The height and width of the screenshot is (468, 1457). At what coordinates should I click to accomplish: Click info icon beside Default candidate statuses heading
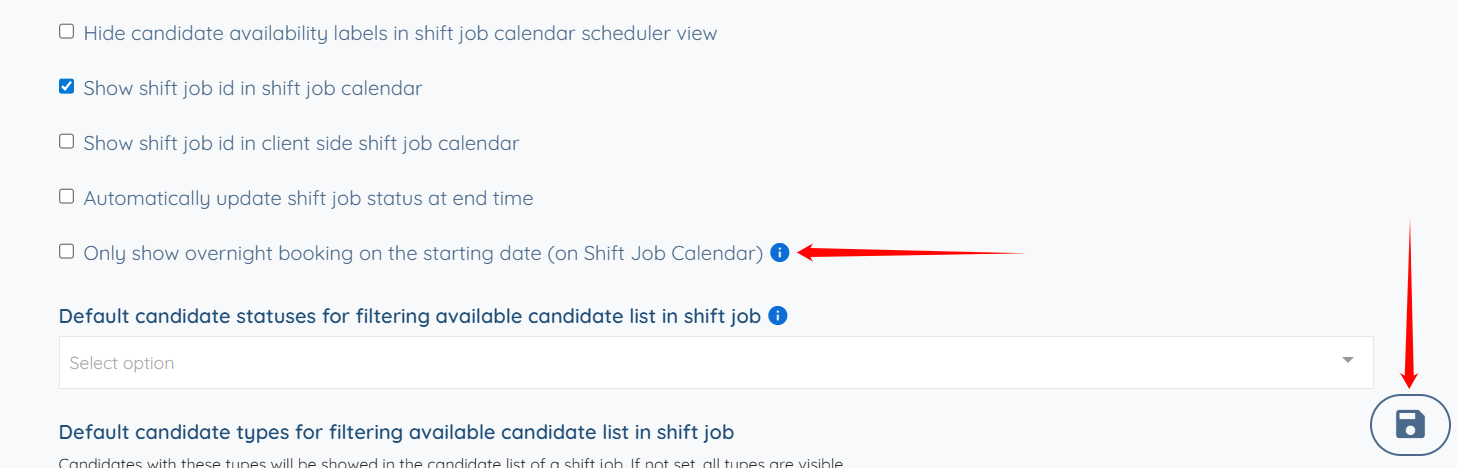click(x=777, y=316)
